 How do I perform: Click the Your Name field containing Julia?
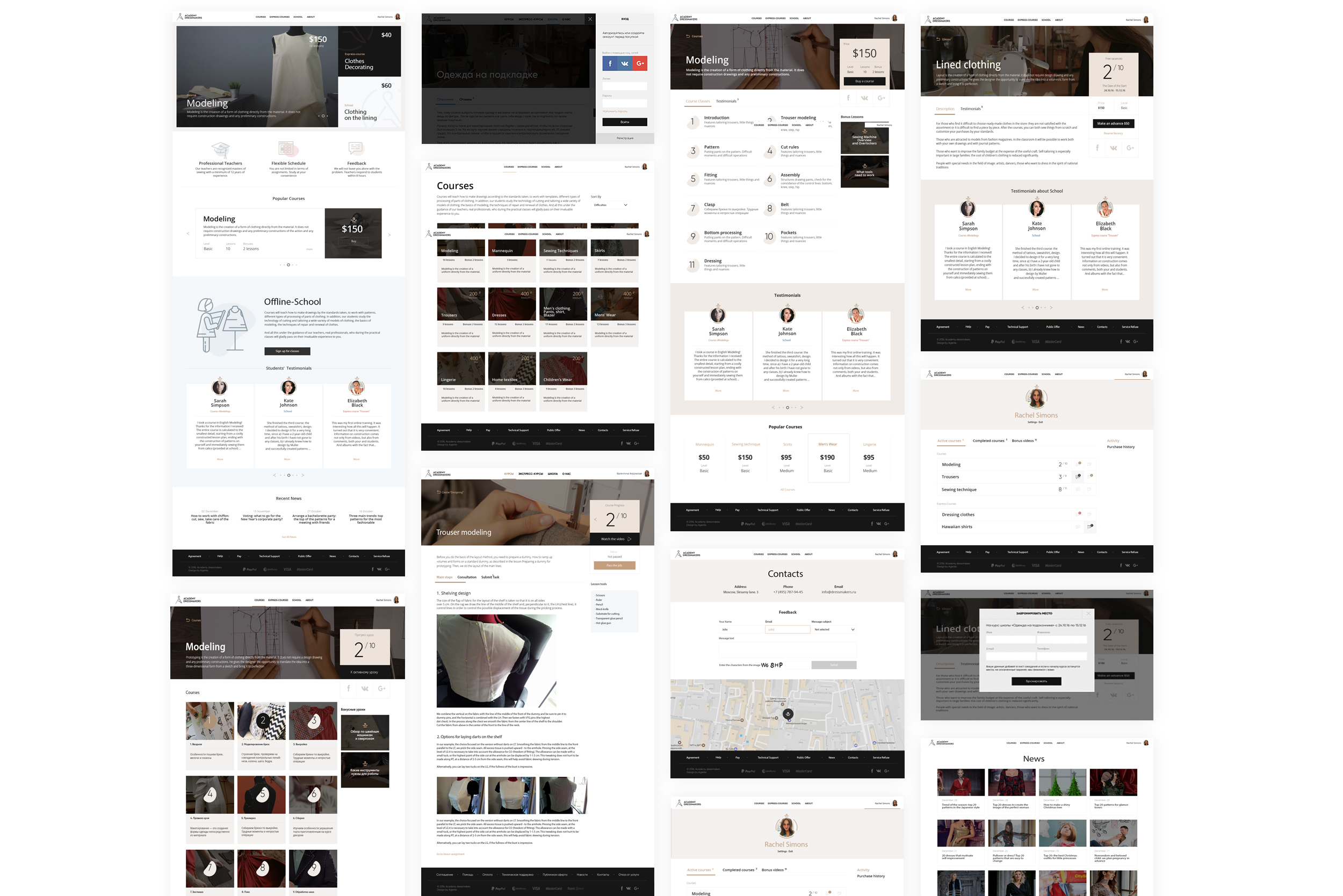[x=741, y=629]
